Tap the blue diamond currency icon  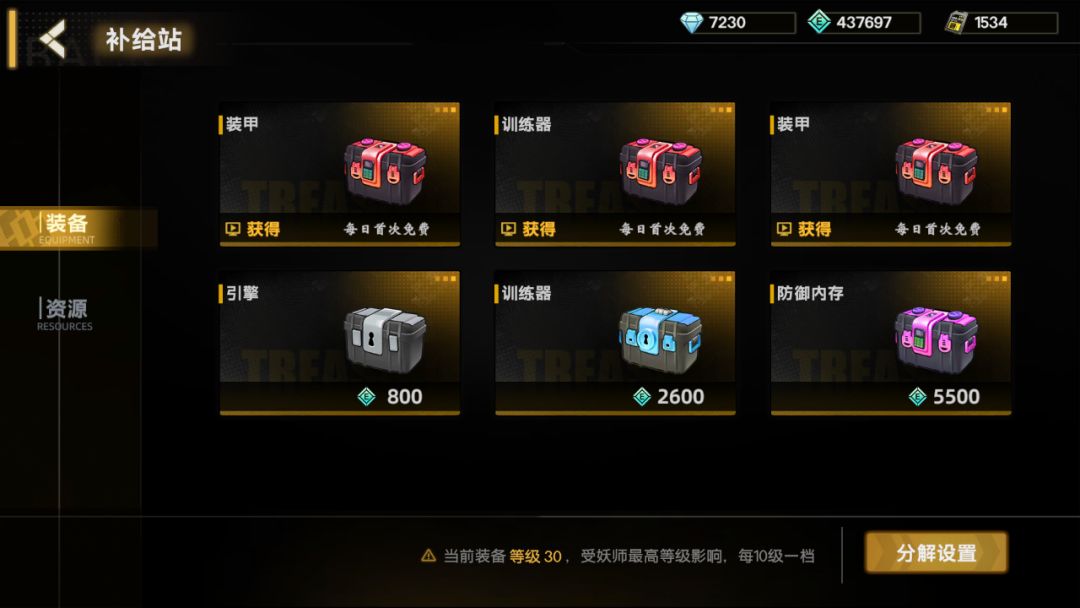click(692, 23)
